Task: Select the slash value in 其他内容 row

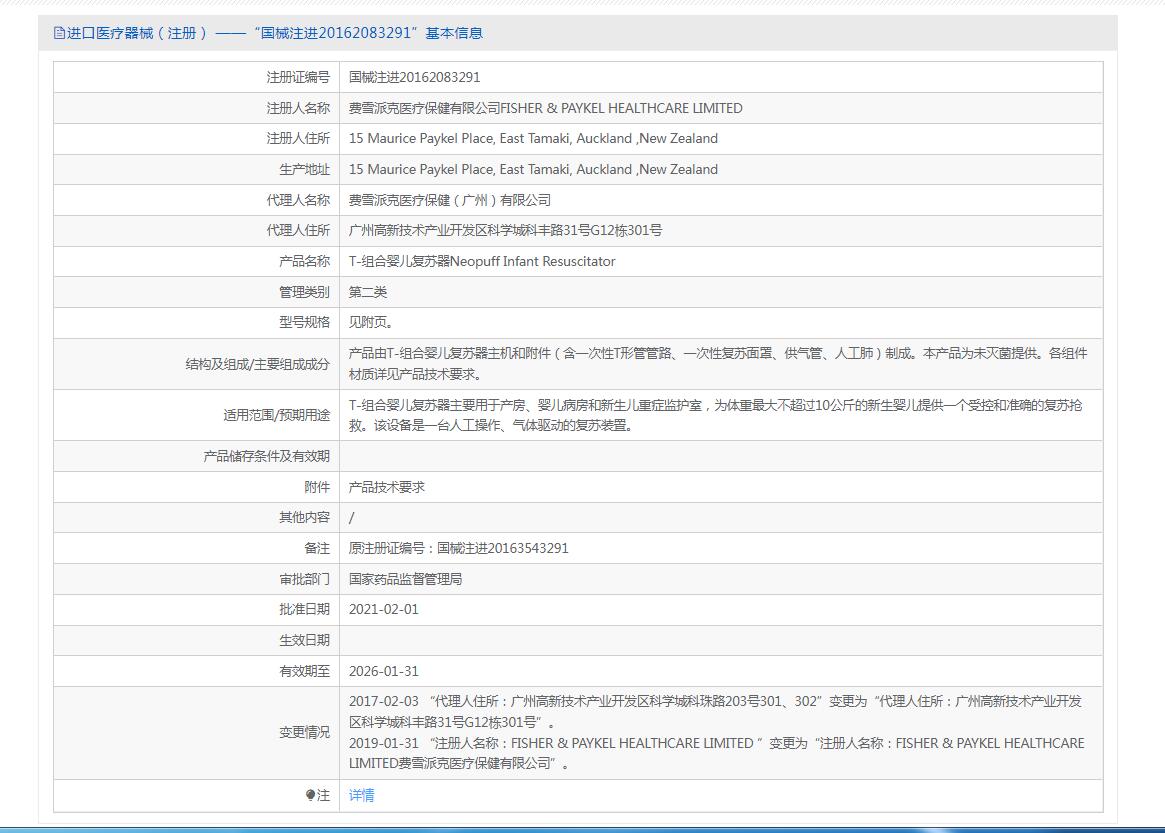Action: tap(351, 517)
